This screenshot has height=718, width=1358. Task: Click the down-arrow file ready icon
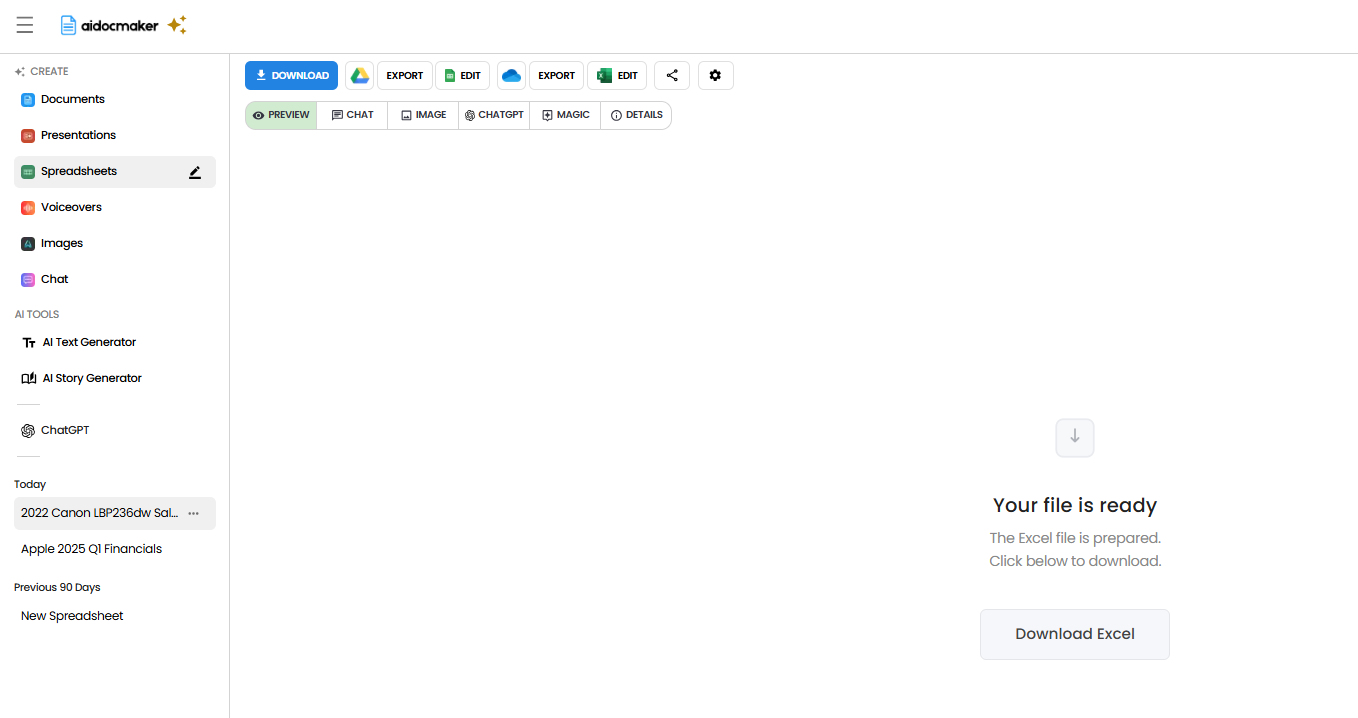pos(1075,437)
